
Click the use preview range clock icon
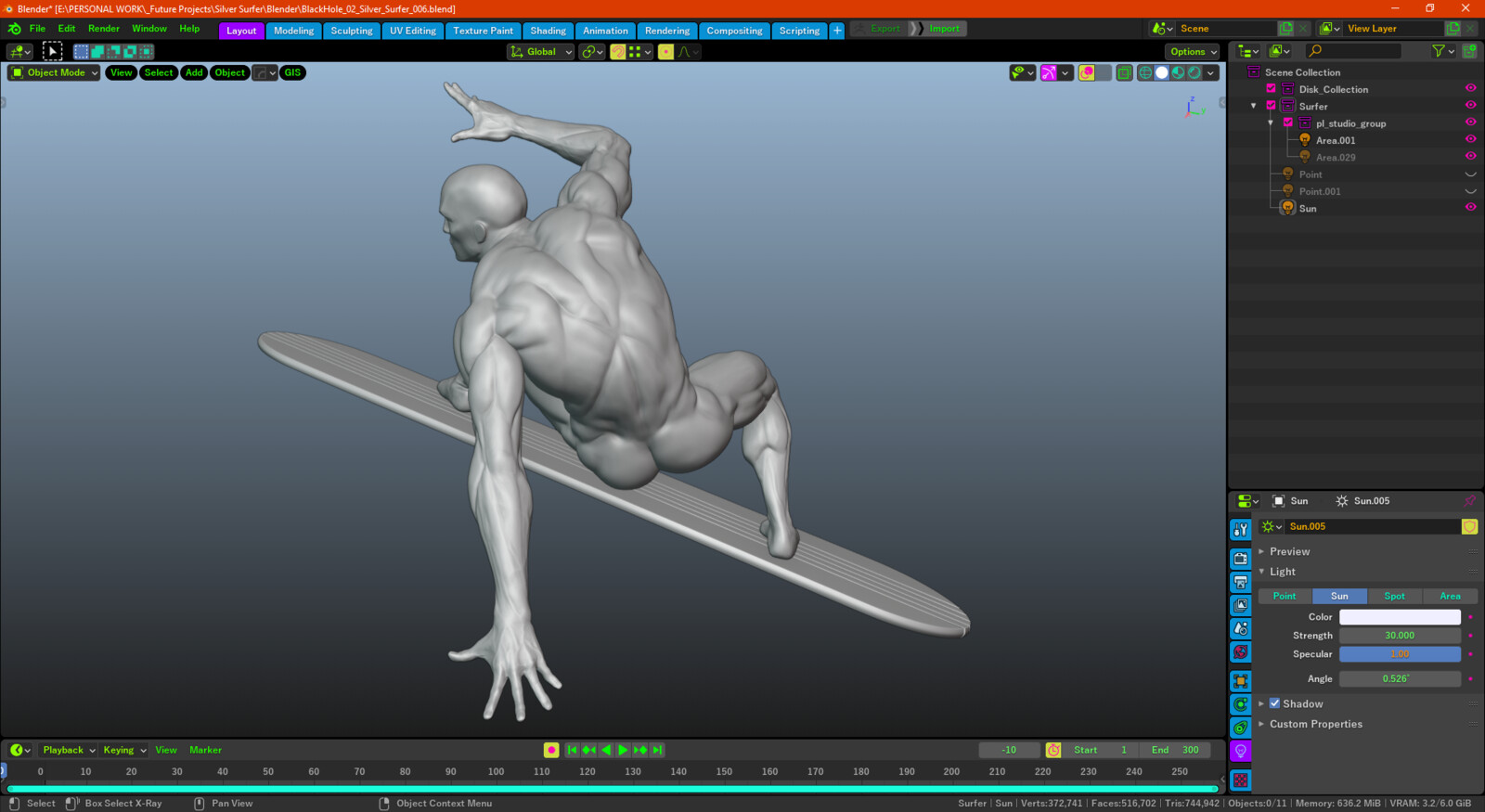(1053, 750)
